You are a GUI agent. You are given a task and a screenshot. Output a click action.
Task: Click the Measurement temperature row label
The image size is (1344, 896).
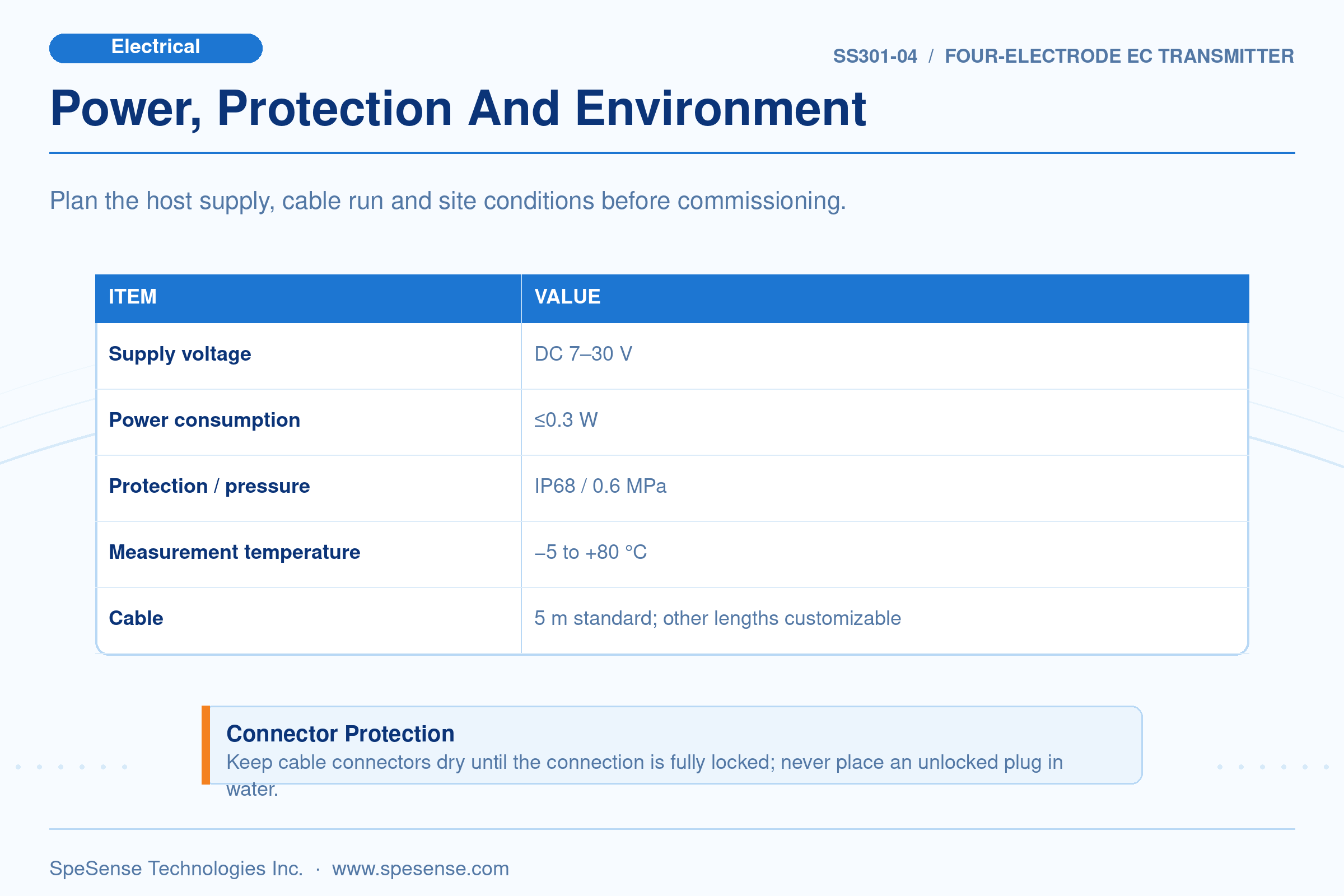point(234,552)
